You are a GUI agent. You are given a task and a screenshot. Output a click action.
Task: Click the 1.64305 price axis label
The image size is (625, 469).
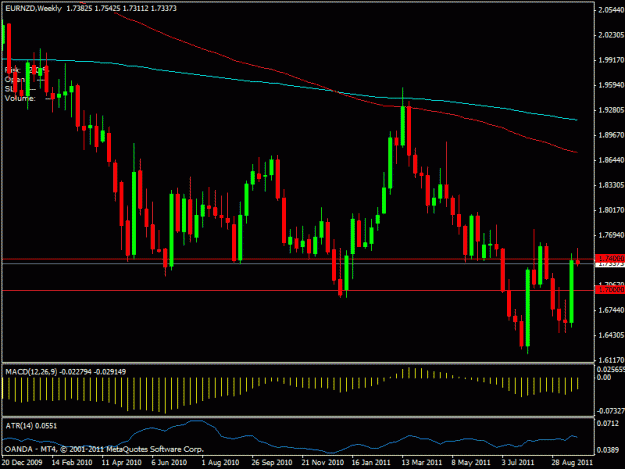point(611,335)
